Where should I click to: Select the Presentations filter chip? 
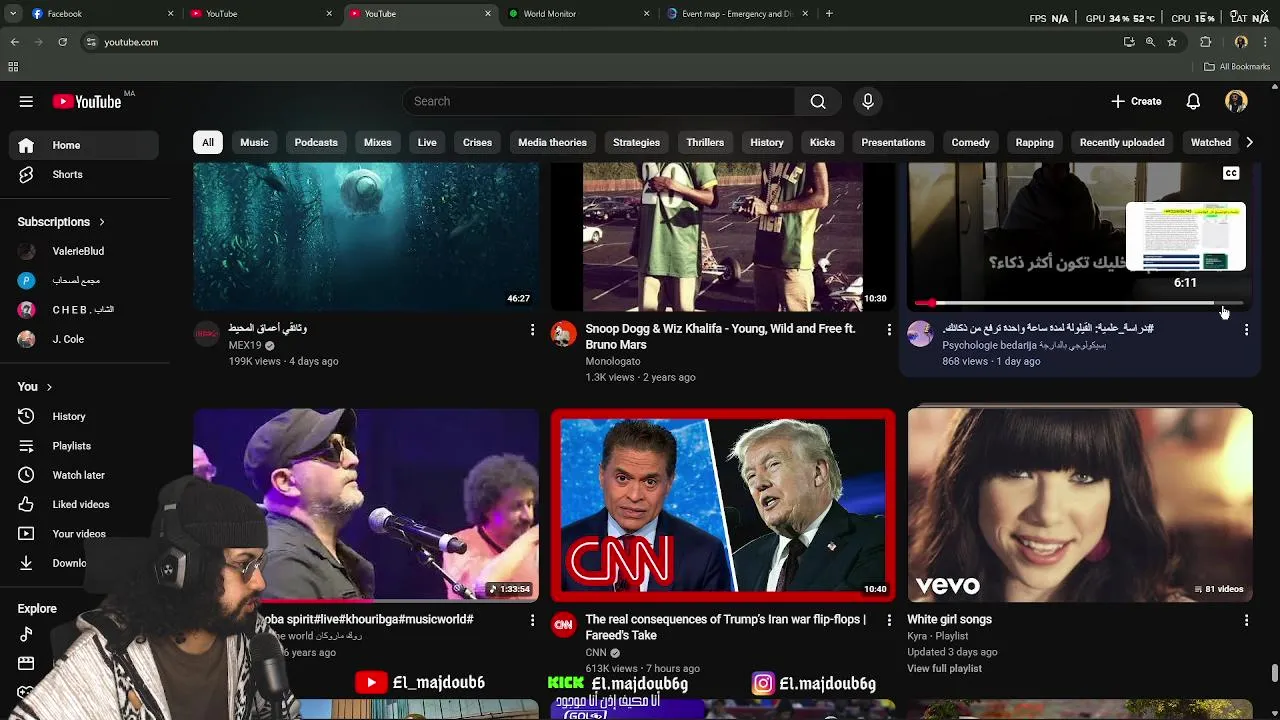click(893, 142)
